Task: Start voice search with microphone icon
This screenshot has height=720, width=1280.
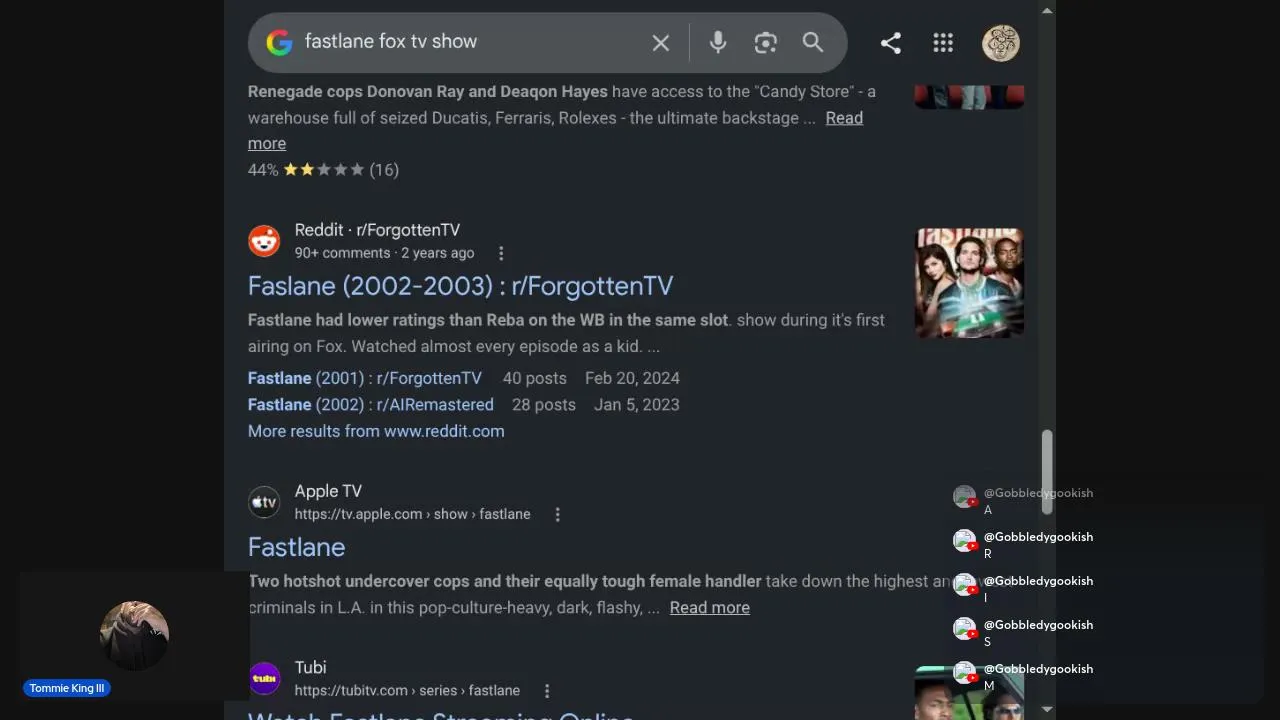Action: pos(718,42)
